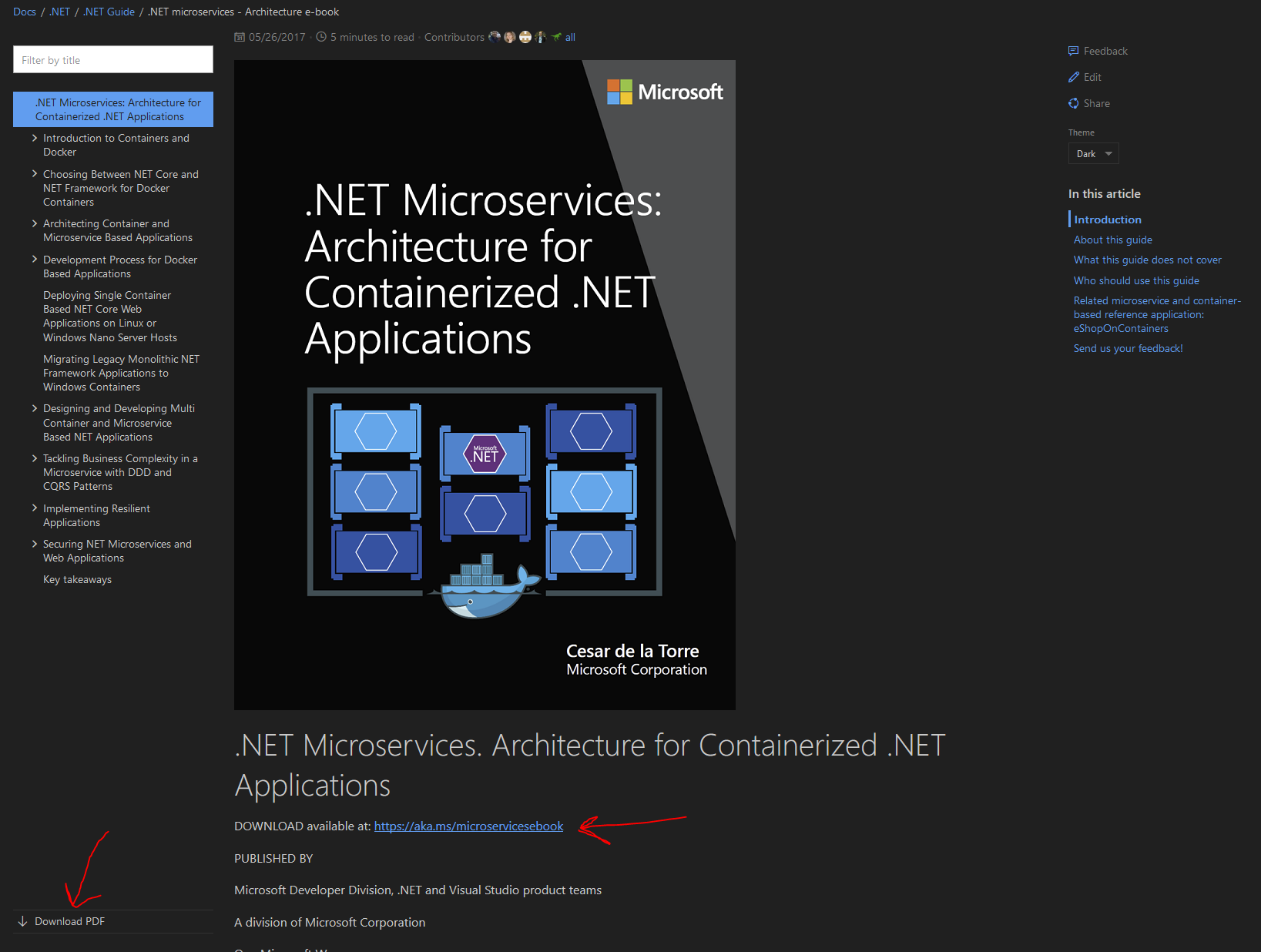Screen dimensions: 1261x952
Task: Jump to About this guide section
Action: pos(1113,240)
